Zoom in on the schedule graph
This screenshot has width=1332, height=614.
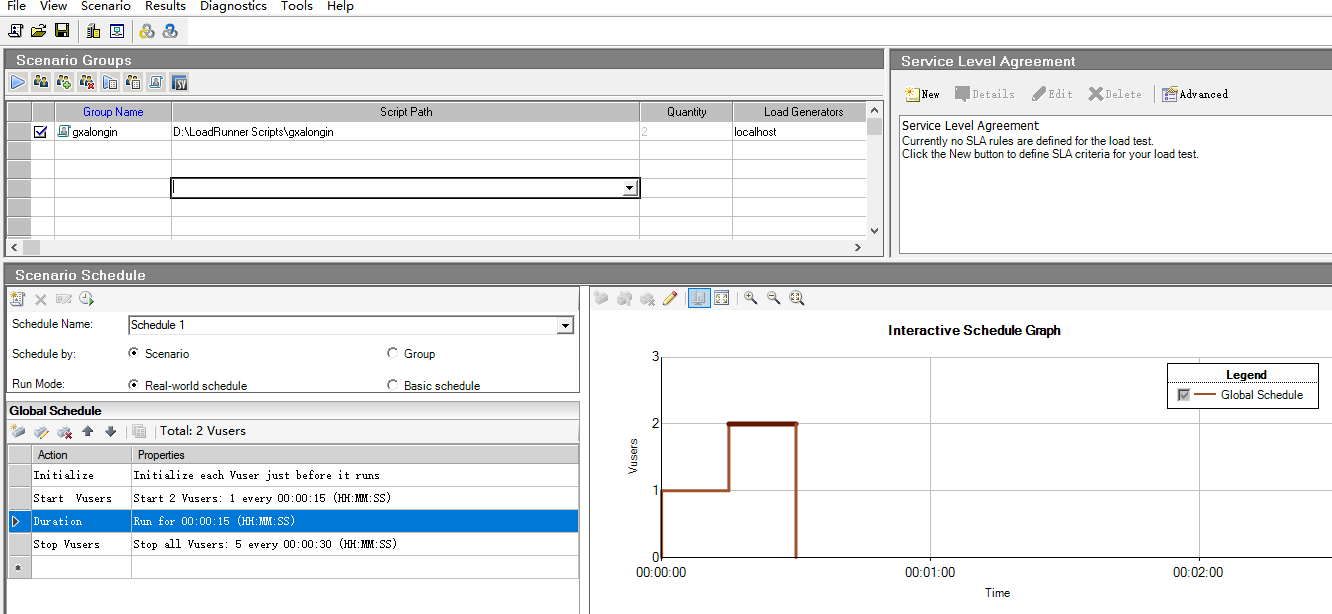click(750, 298)
